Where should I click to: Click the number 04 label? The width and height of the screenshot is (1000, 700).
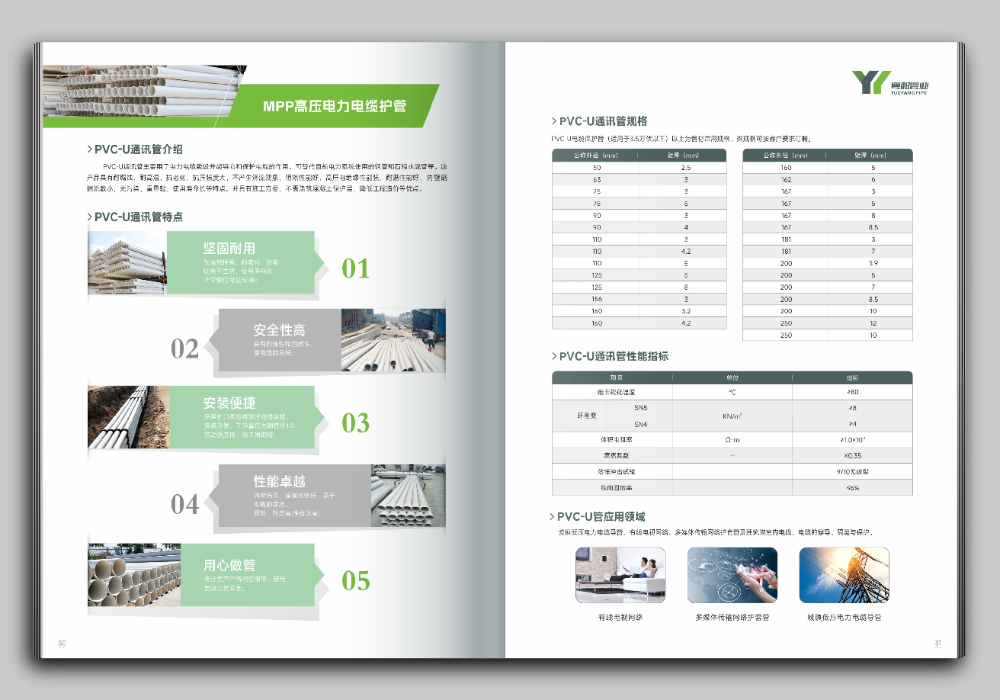pyautogui.click(x=184, y=504)
